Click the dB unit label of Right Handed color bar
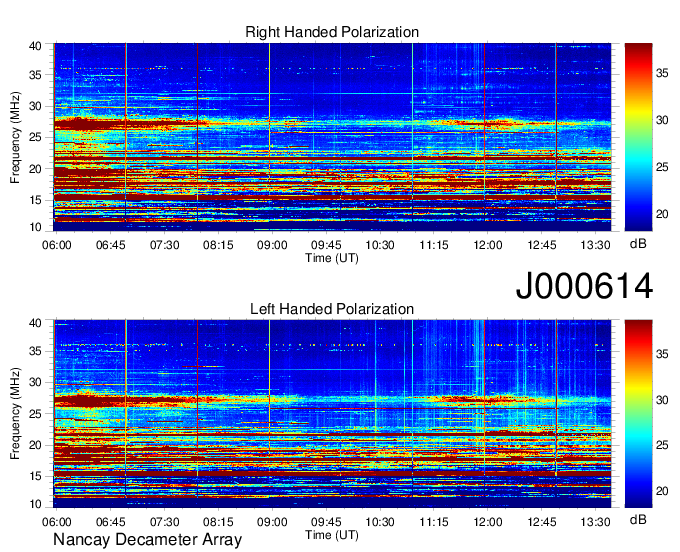Image resolution: width=680 pixels, height=552 pixels. click(x=638, y=244)
